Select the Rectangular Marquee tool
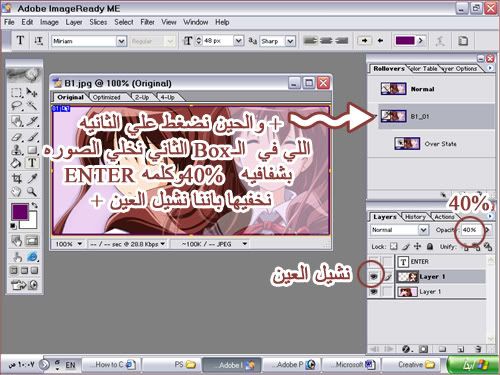This screenshot has height=375, width=500. [17, 92]
